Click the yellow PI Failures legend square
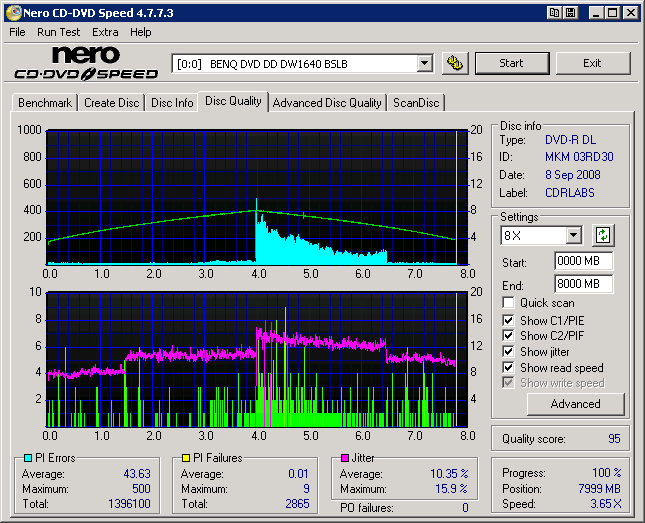 click(x=185, y=458)
